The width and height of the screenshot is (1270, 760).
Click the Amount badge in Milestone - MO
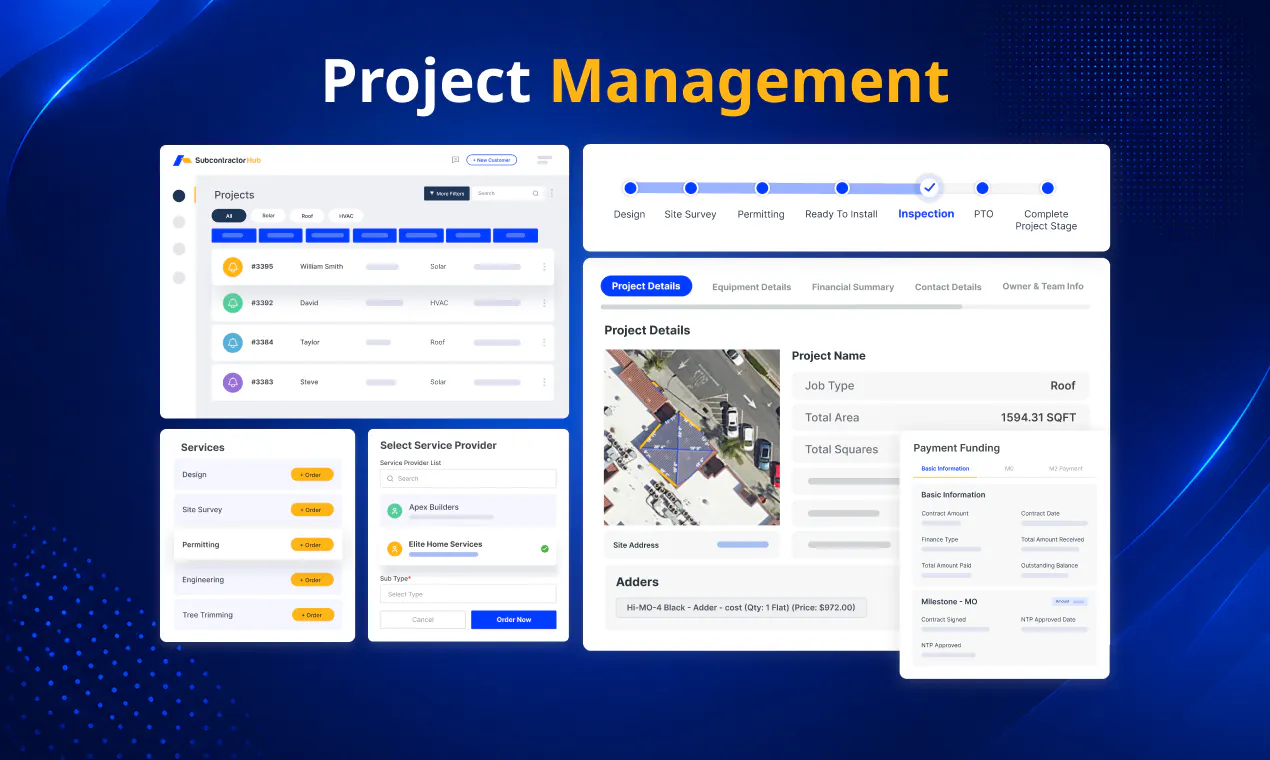tap(1069, 602)
